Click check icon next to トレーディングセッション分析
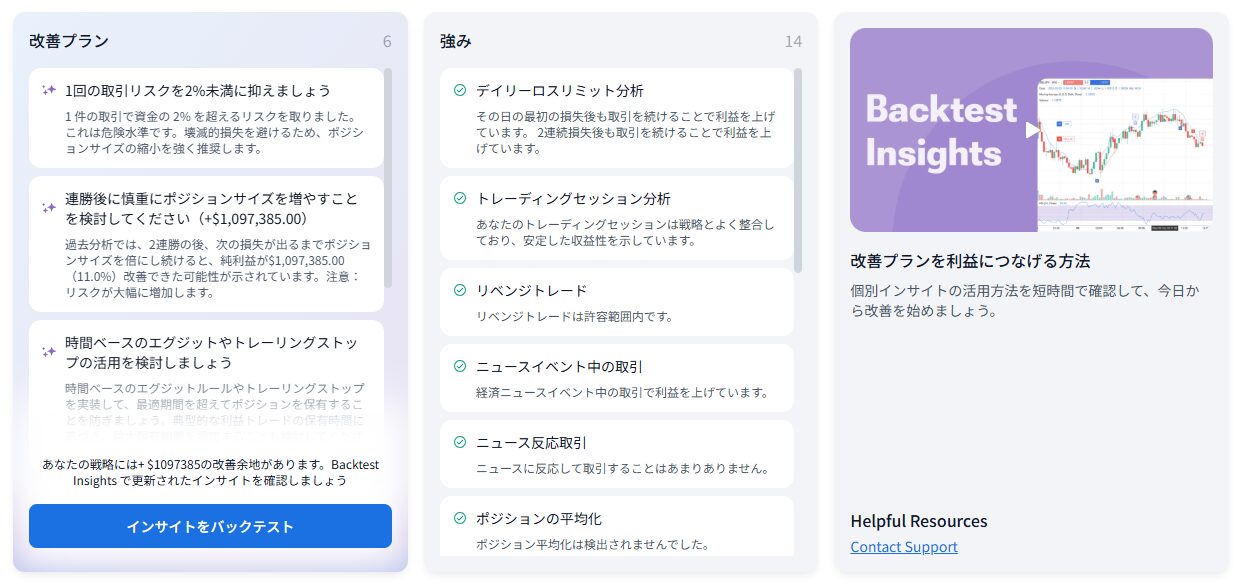This screenshot has width=1241, height=585. (460, 198)
